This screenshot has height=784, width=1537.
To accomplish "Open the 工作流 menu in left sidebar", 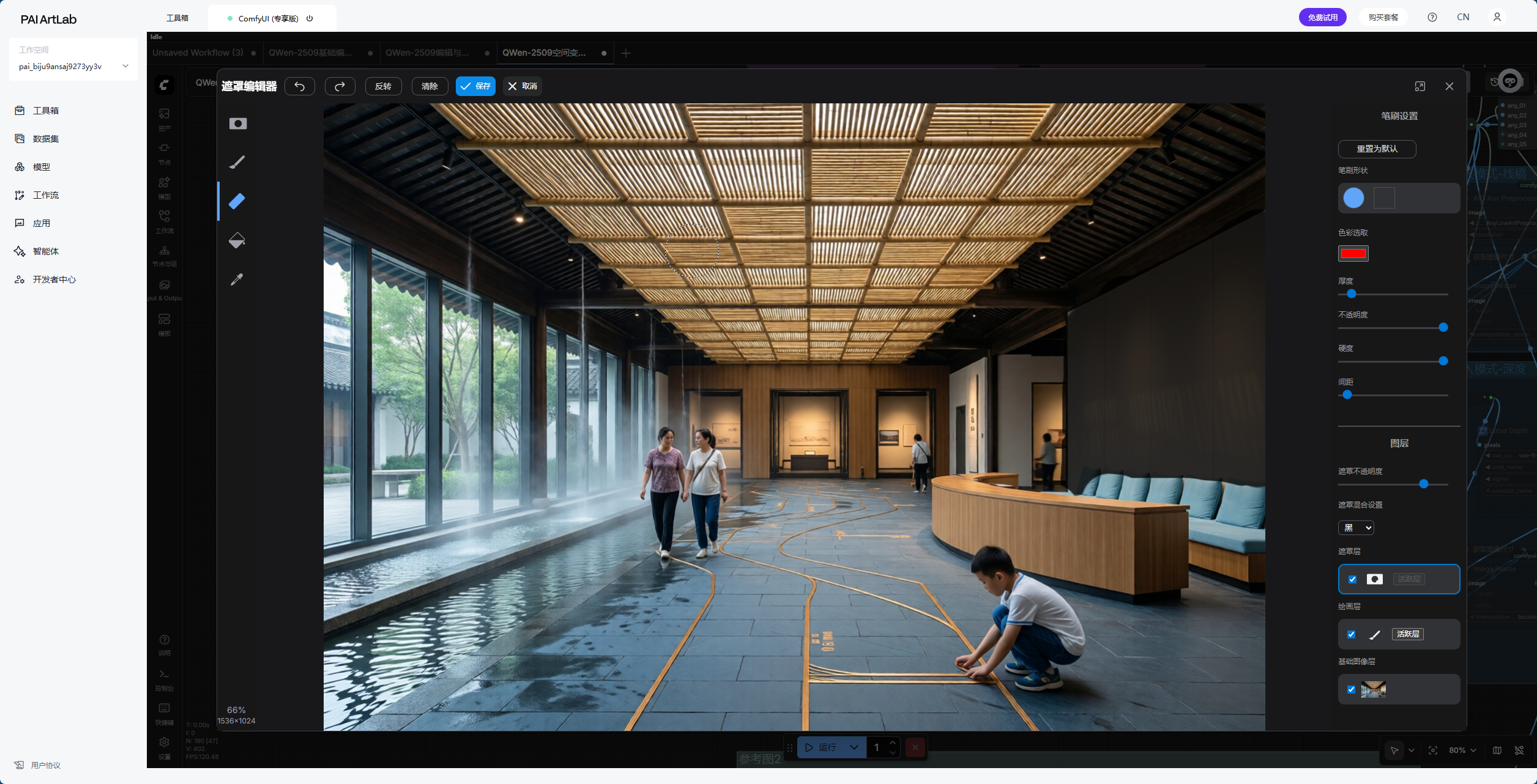I will (x=46, y=195).
